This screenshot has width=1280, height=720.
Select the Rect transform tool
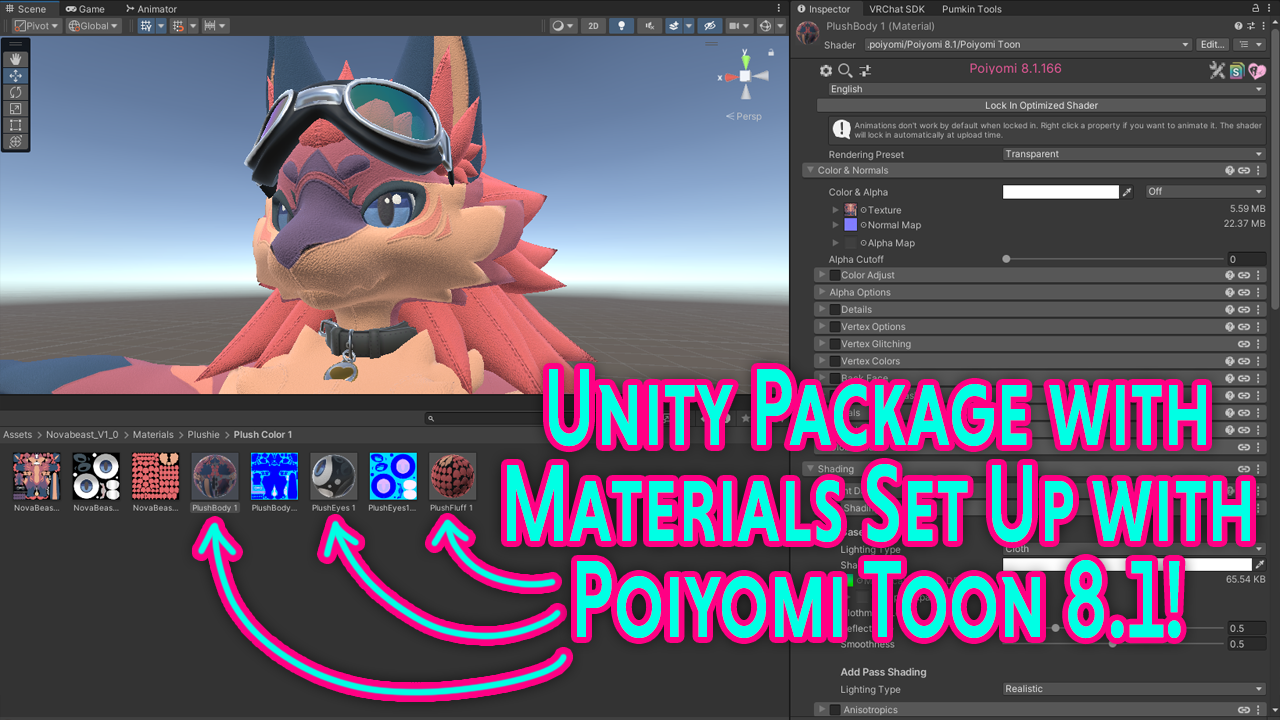(15, 125)
